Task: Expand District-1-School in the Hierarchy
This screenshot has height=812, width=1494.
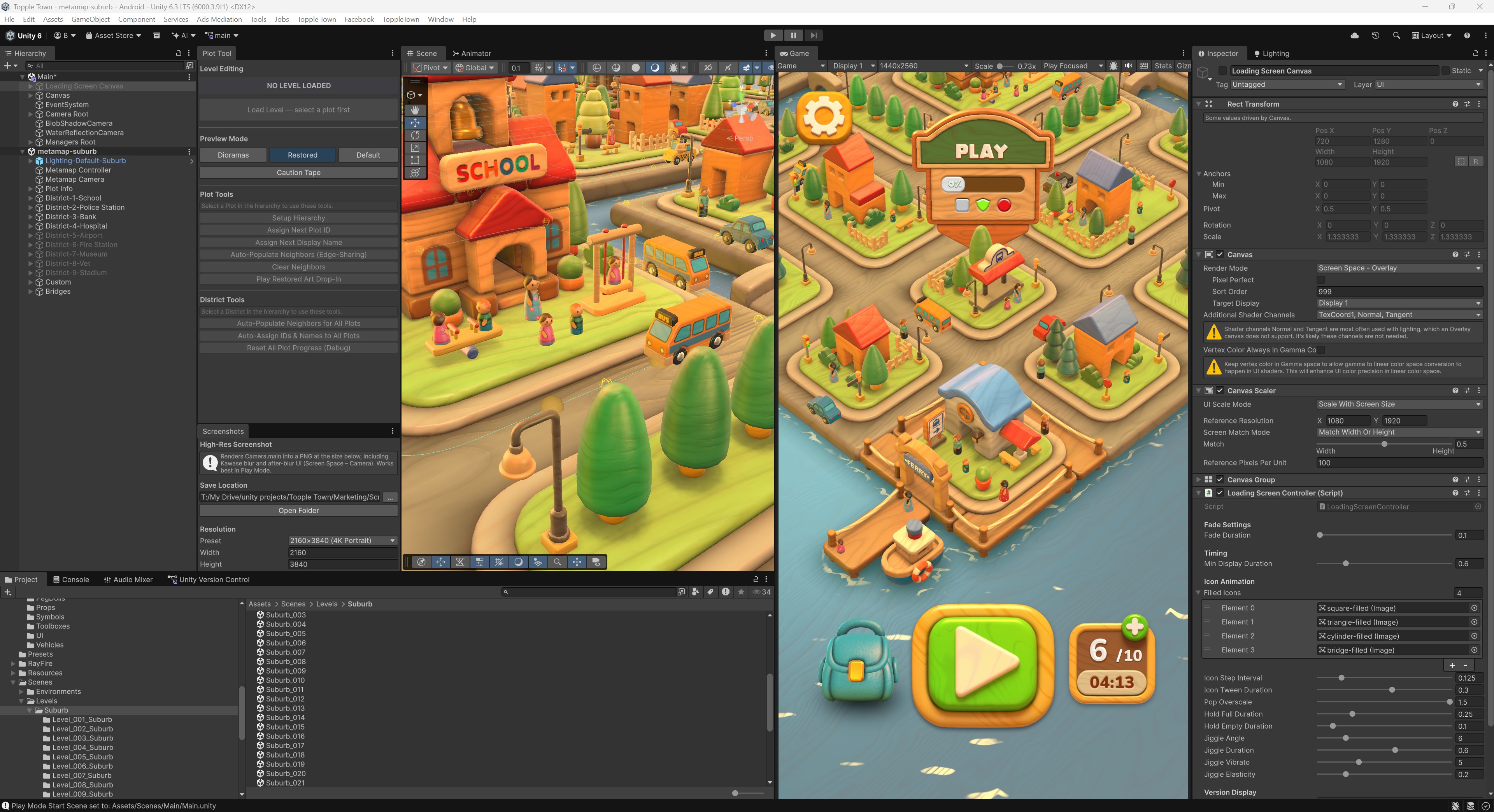Action: (x=31, y=198)
